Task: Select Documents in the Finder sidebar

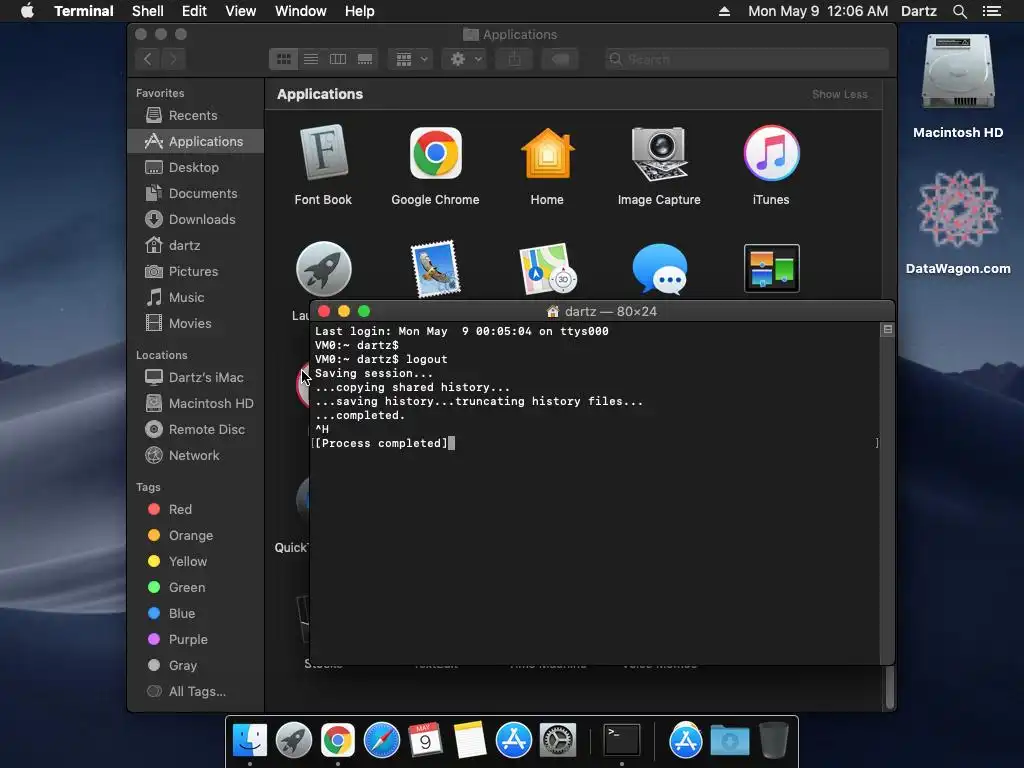Action: [196, 193]
